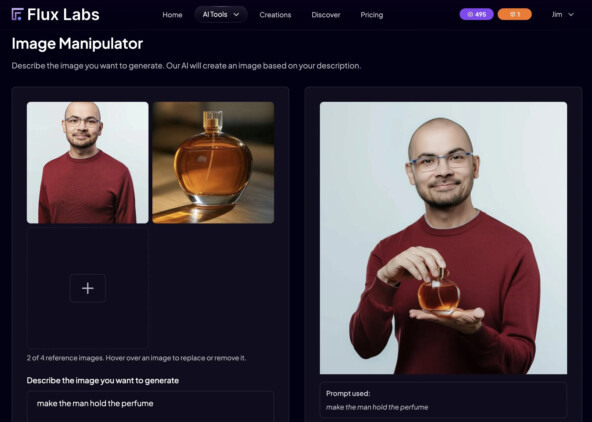
Task: Click the image description prompt field
Action: point(150,407)
